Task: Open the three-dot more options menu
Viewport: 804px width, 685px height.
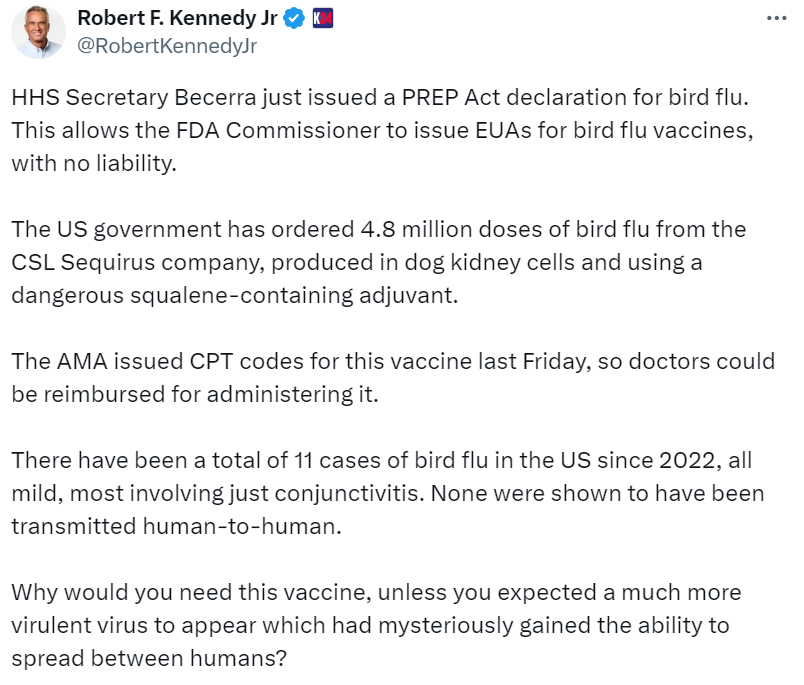Action: coord(775,19)
